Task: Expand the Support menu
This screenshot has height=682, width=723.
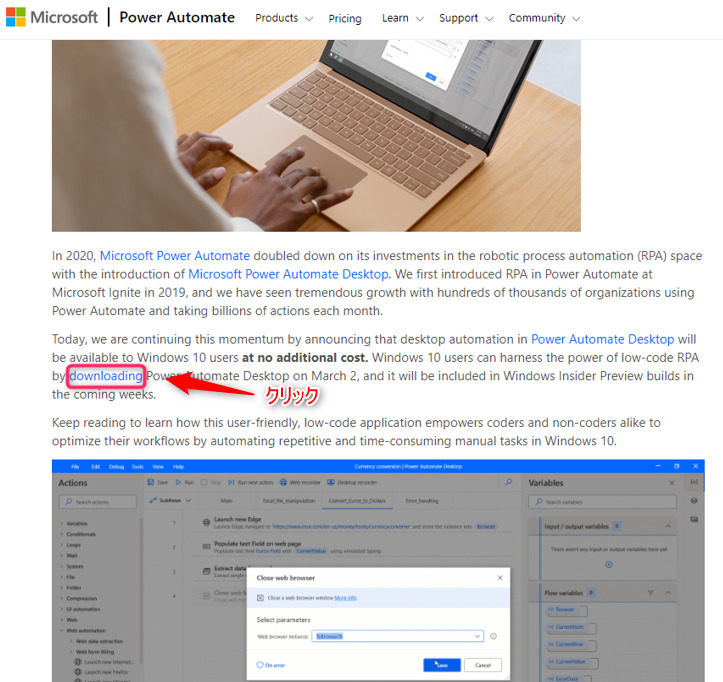Action: tap(466, 18)
